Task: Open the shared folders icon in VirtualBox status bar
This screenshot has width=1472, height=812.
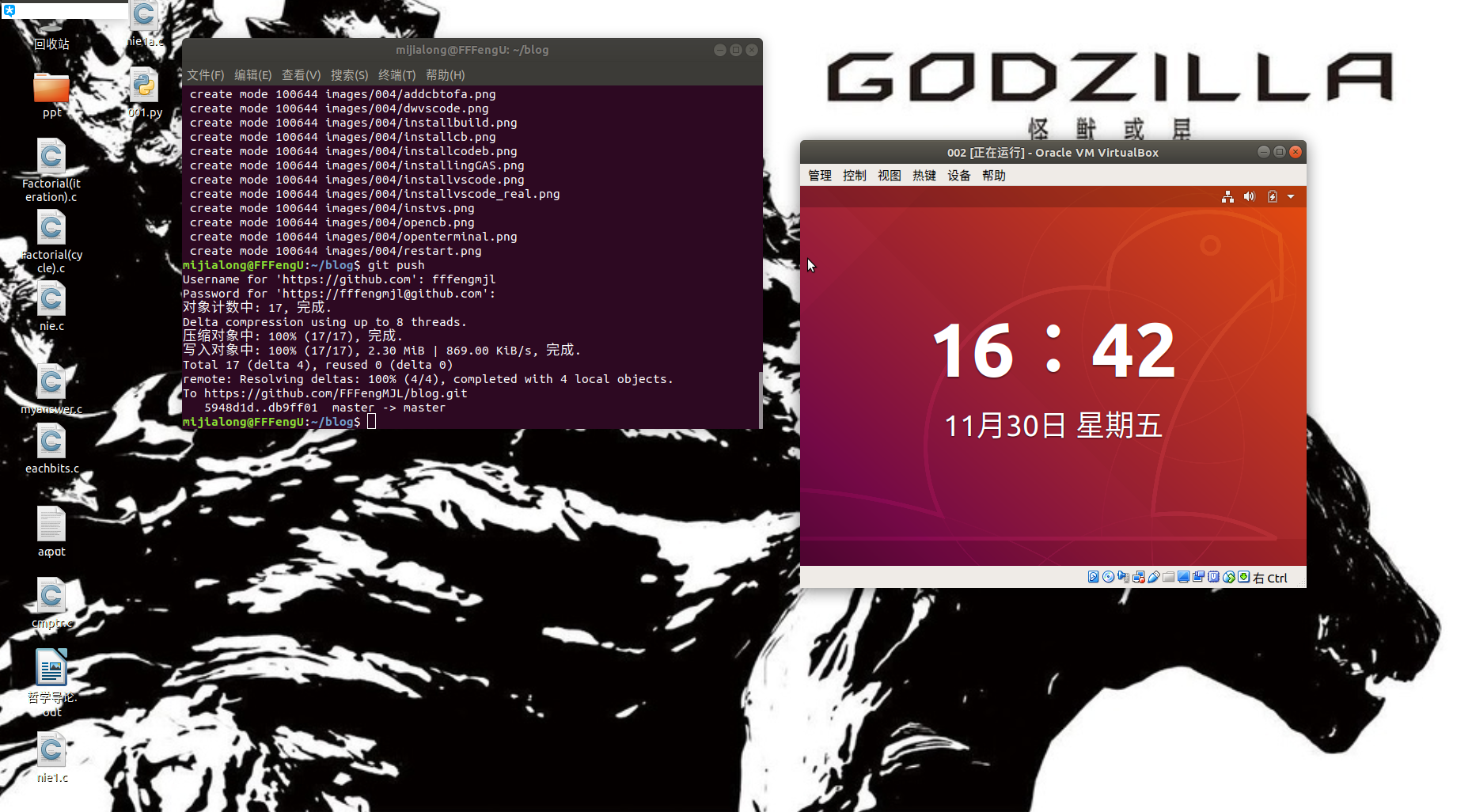Action: pos(1168,577)
